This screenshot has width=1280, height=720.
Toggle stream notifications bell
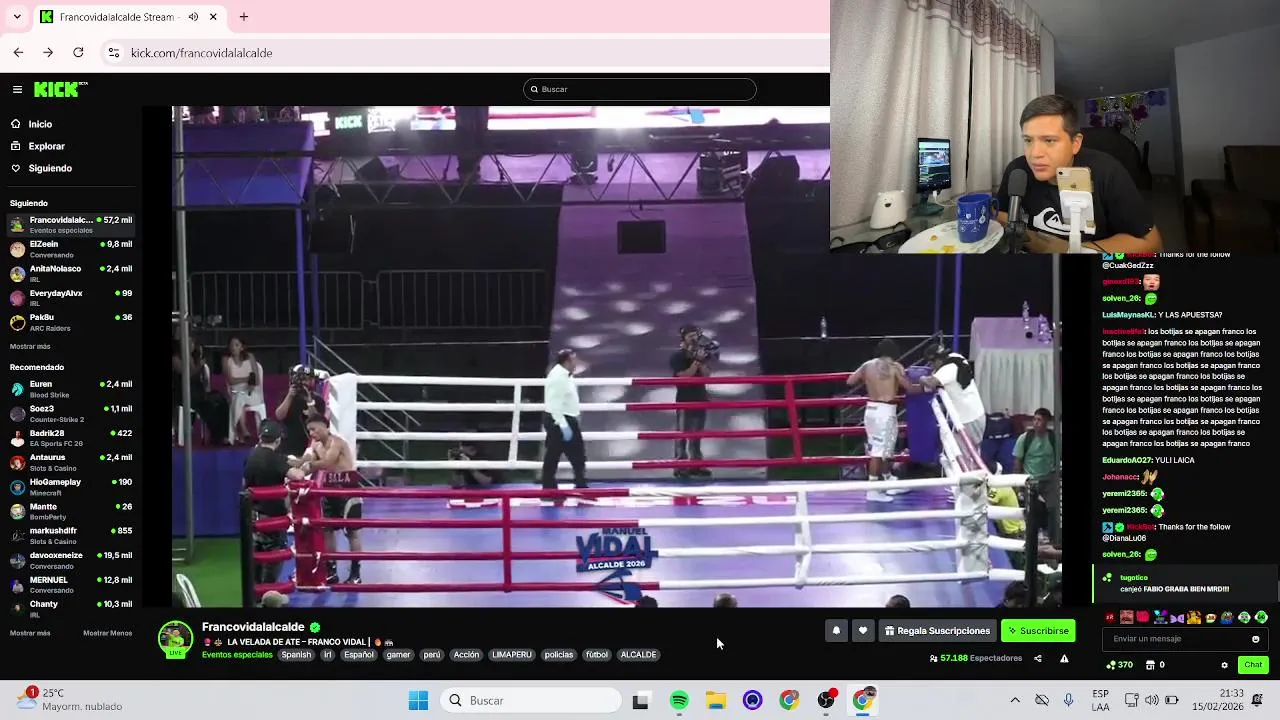pyautogui.click(x=836, y=631)
